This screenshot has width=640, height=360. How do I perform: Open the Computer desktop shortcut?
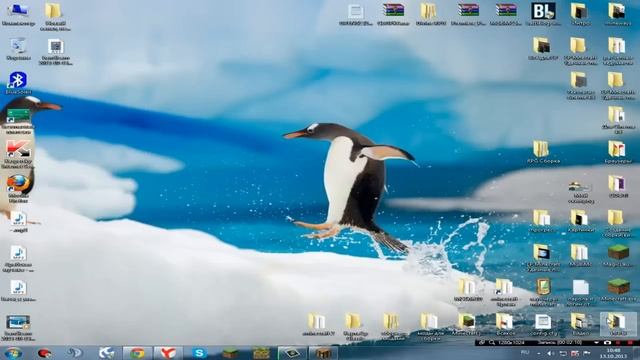(18, 14)
